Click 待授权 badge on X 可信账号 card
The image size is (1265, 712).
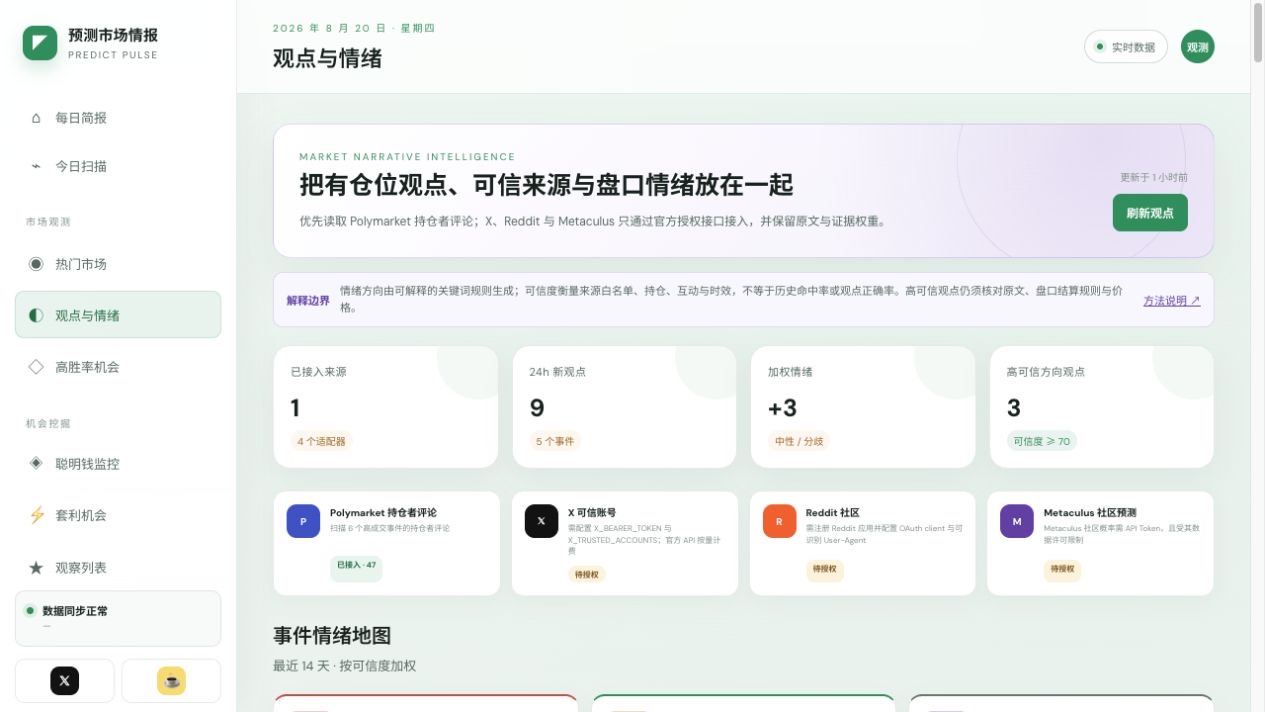(x=587, y=574)
